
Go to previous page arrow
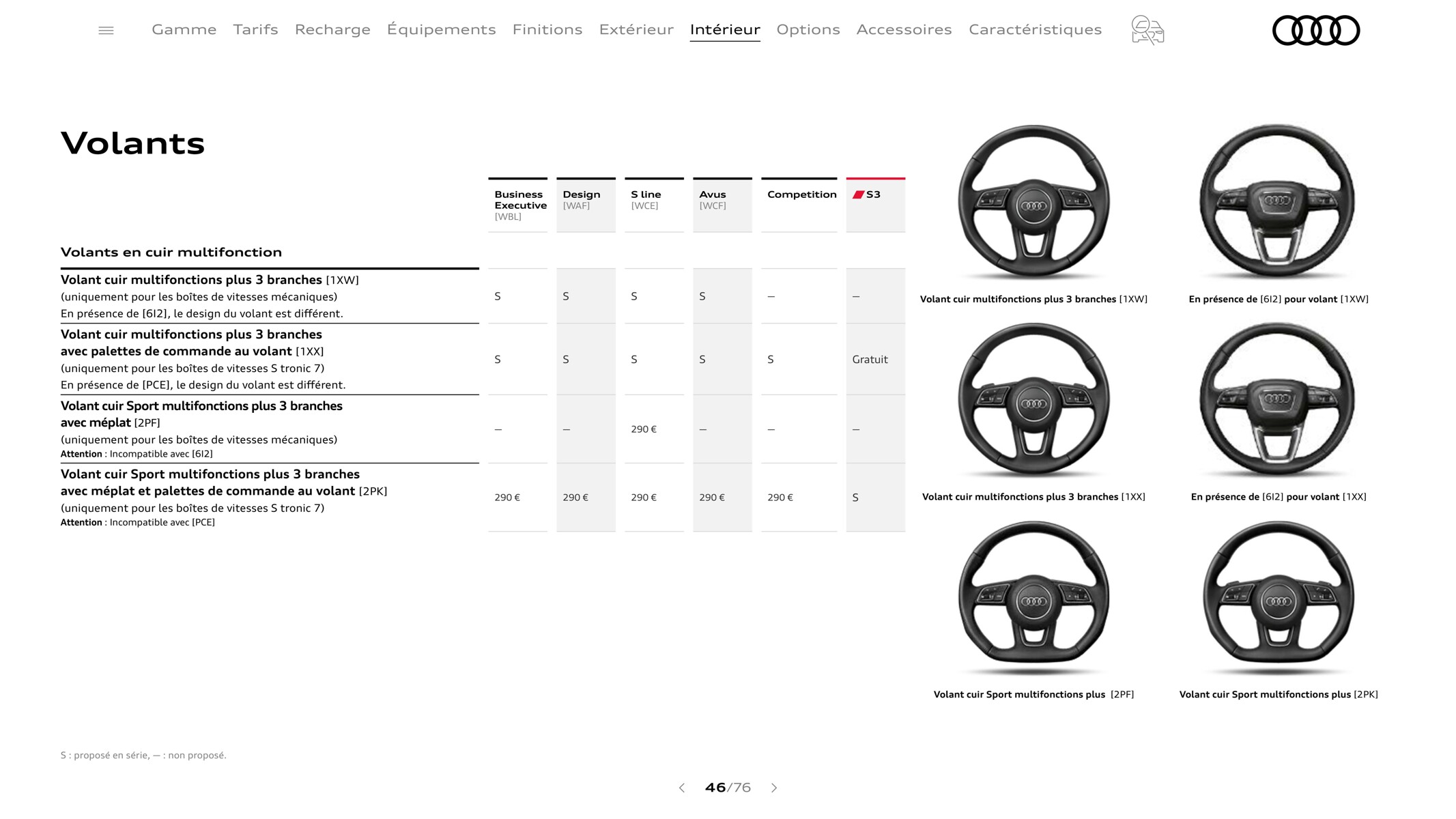682,788
